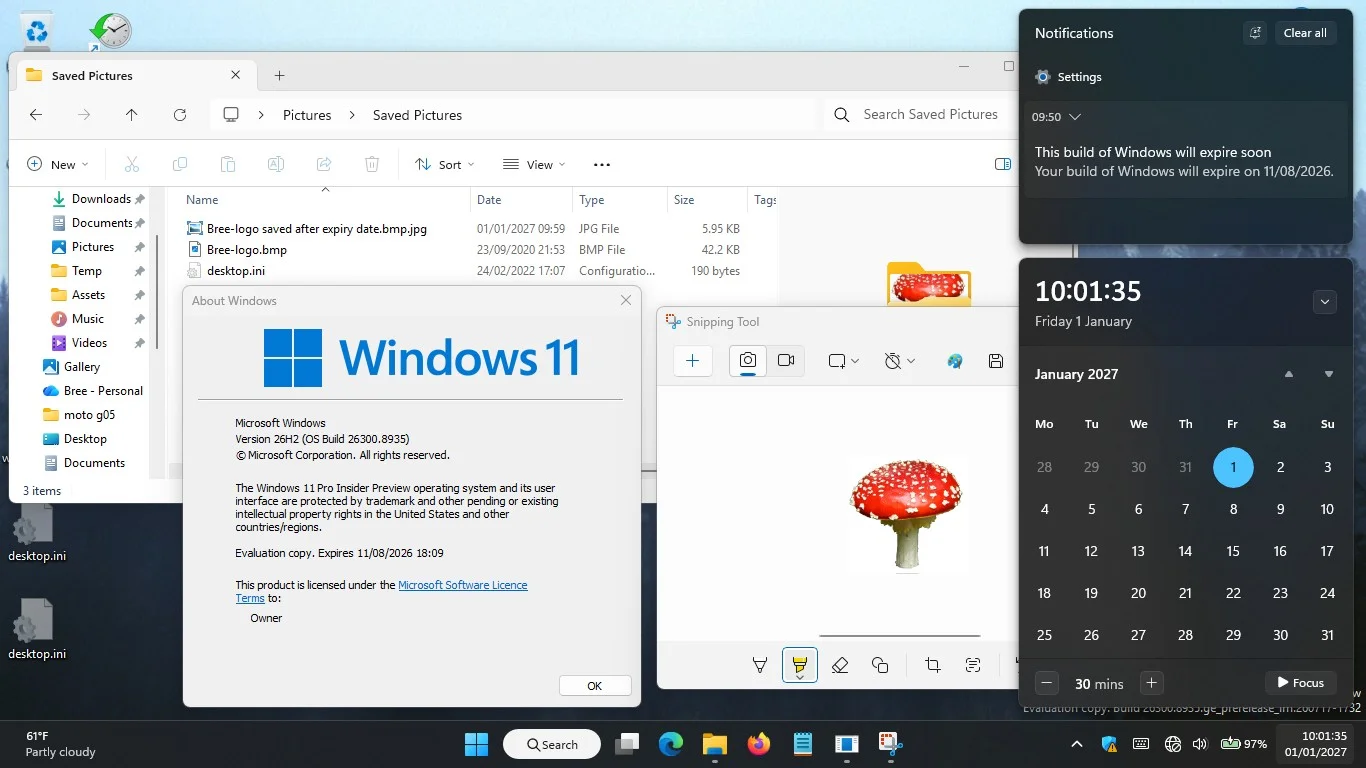Go to the previous month in calendar
This screenshot has height=768, width=1366.
pyautogui.click(x=1289, y=374)
